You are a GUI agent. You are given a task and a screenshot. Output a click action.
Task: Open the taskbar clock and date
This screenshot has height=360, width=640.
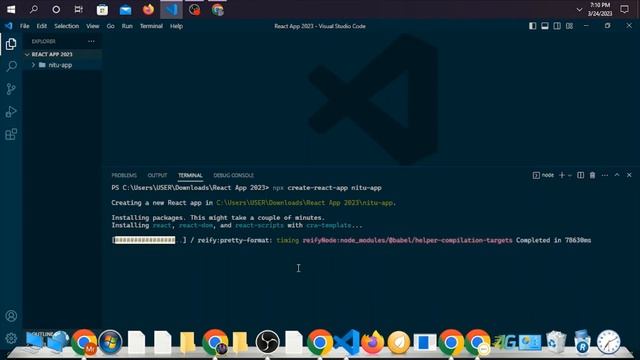pyautogui.click(x=600, y=9)
